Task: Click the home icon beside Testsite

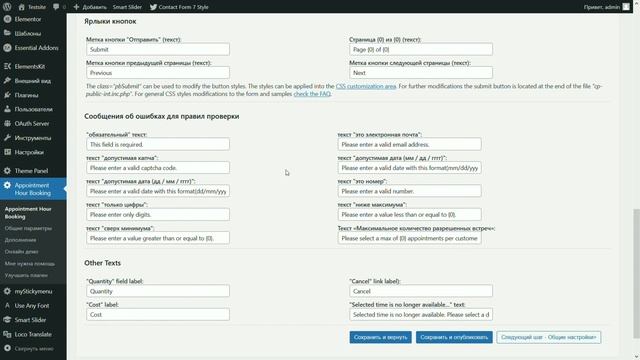Action: click(x=22, y=7)
